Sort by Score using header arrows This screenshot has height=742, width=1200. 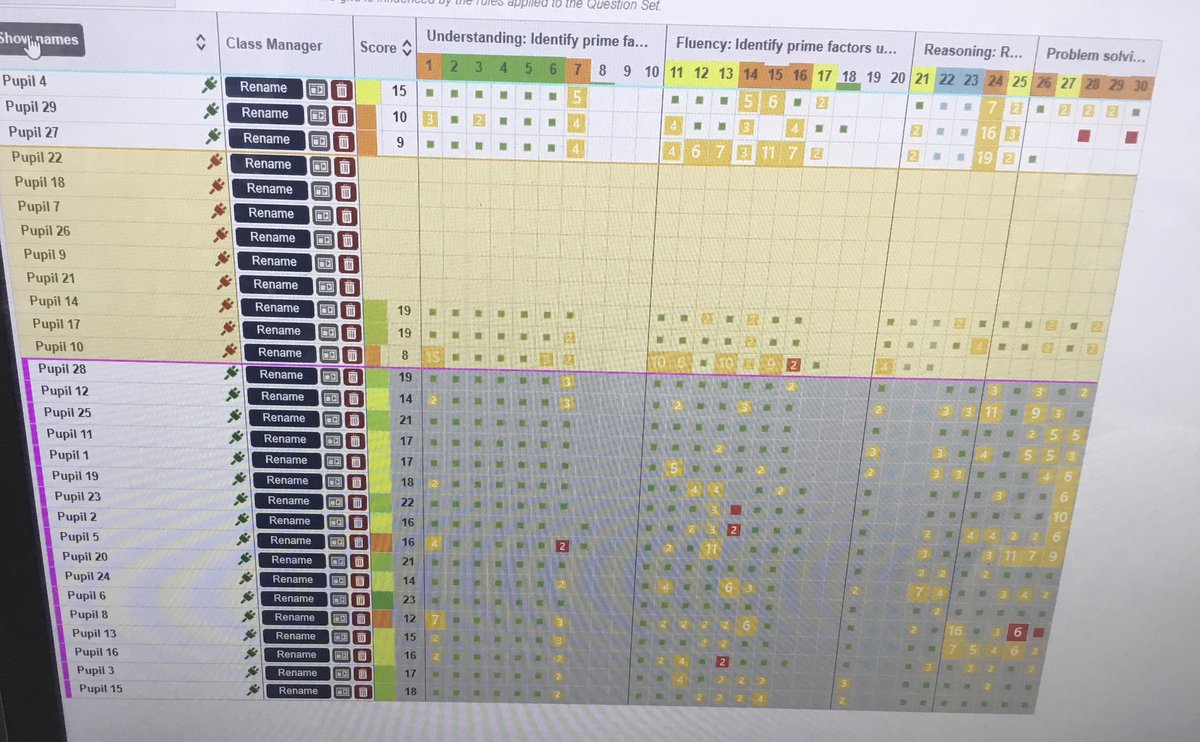pyautogui.click(x=406, y=47)
